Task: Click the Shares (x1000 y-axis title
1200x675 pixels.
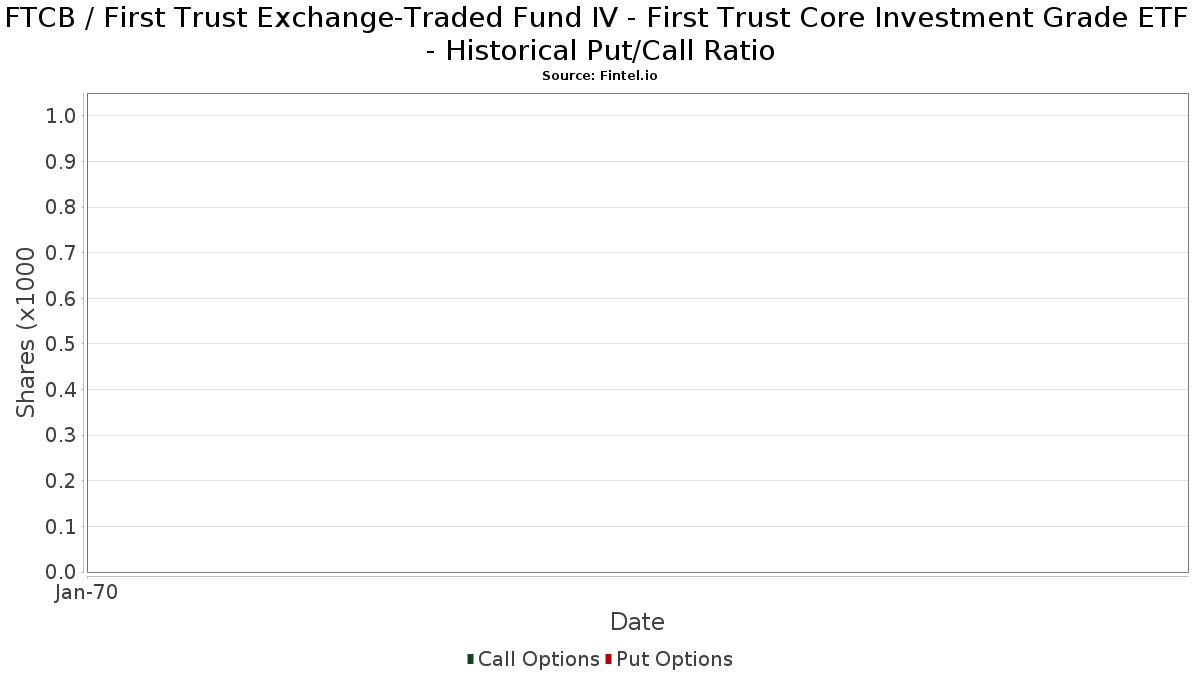Action: coord(26,333)
